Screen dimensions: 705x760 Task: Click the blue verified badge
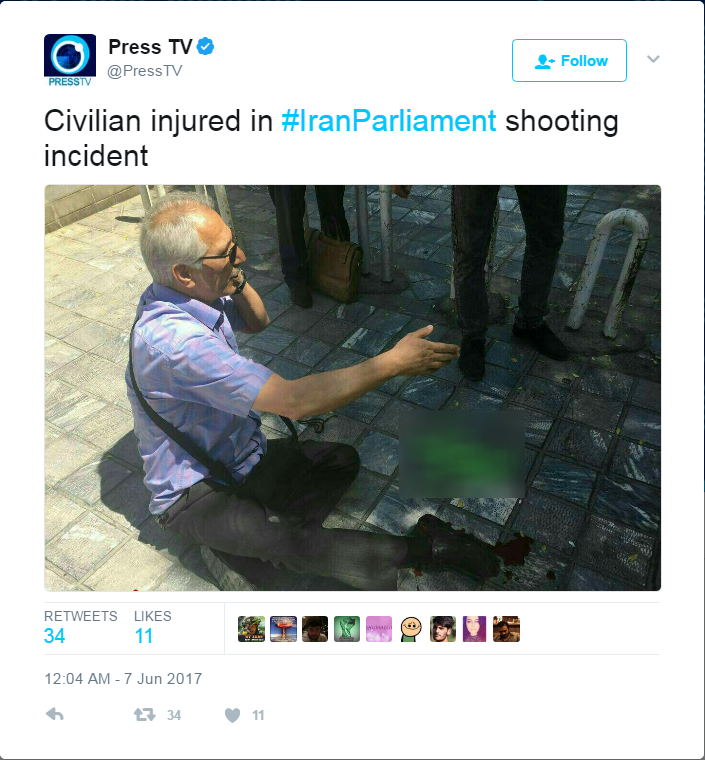pos(205,47)
